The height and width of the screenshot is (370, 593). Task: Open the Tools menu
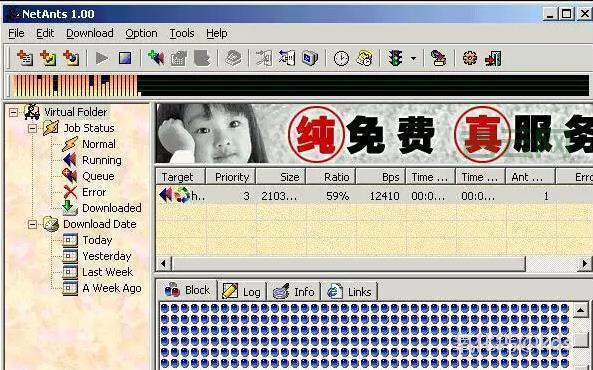coord(182,33)
